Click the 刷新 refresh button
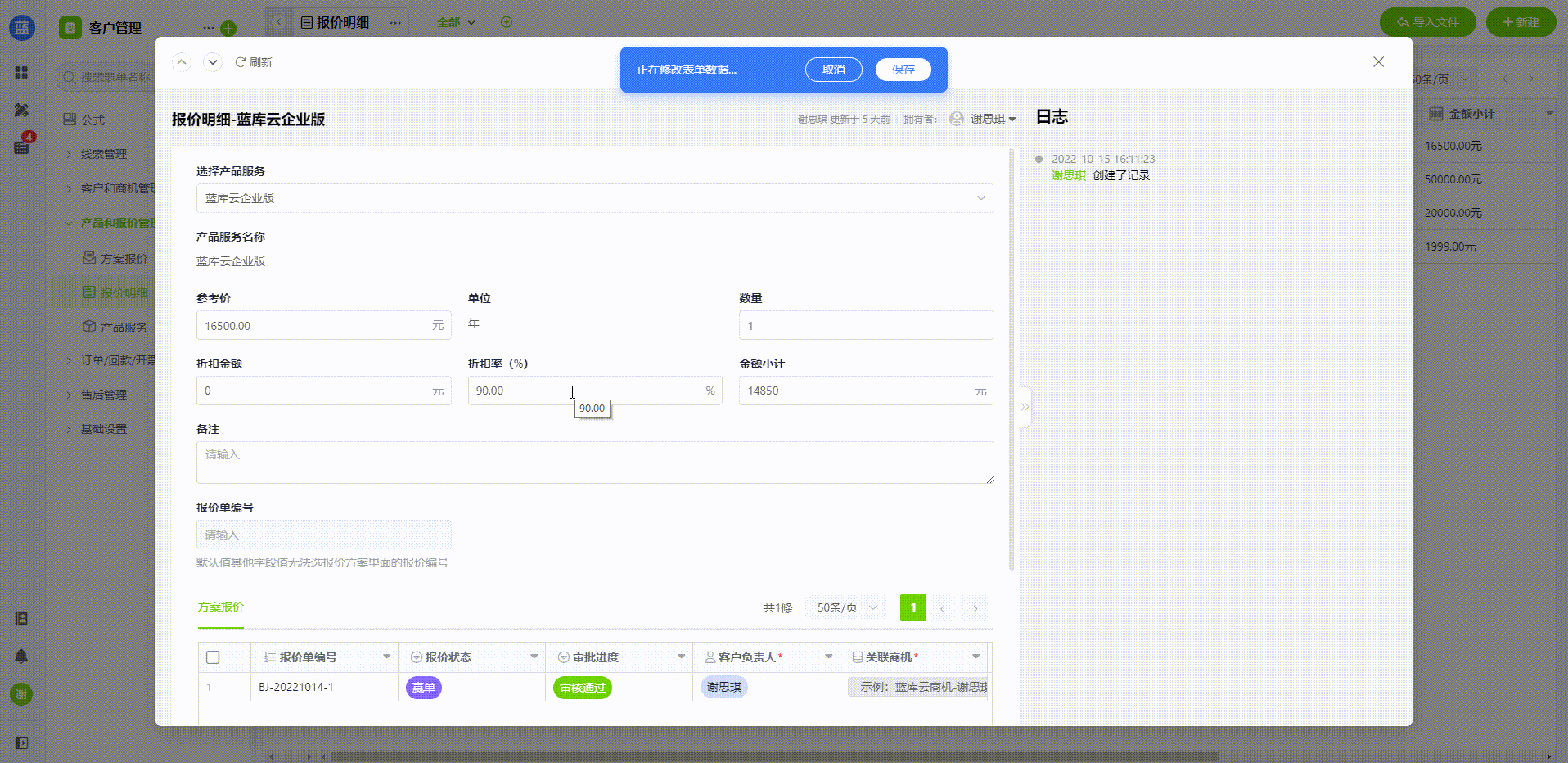 tap(254, 62)
